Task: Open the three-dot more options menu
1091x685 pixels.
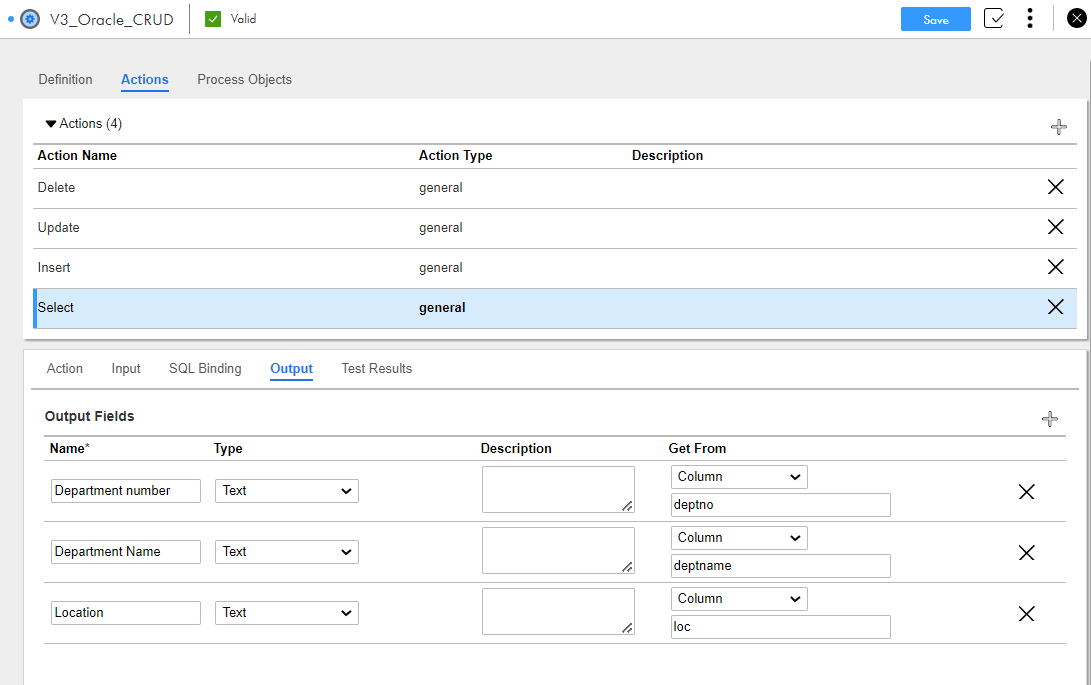Action: click(1029, 19)
